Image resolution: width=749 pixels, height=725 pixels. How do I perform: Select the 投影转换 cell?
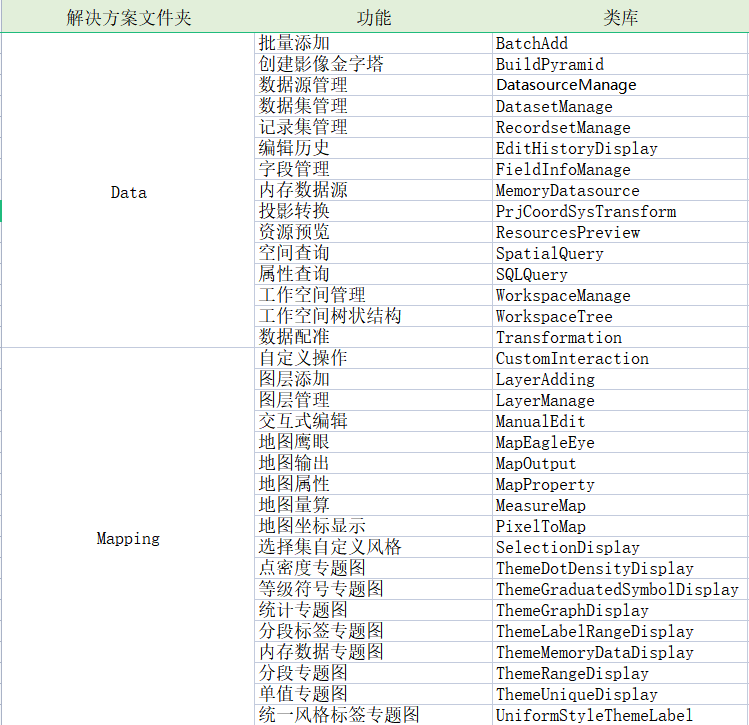[374, 212]
